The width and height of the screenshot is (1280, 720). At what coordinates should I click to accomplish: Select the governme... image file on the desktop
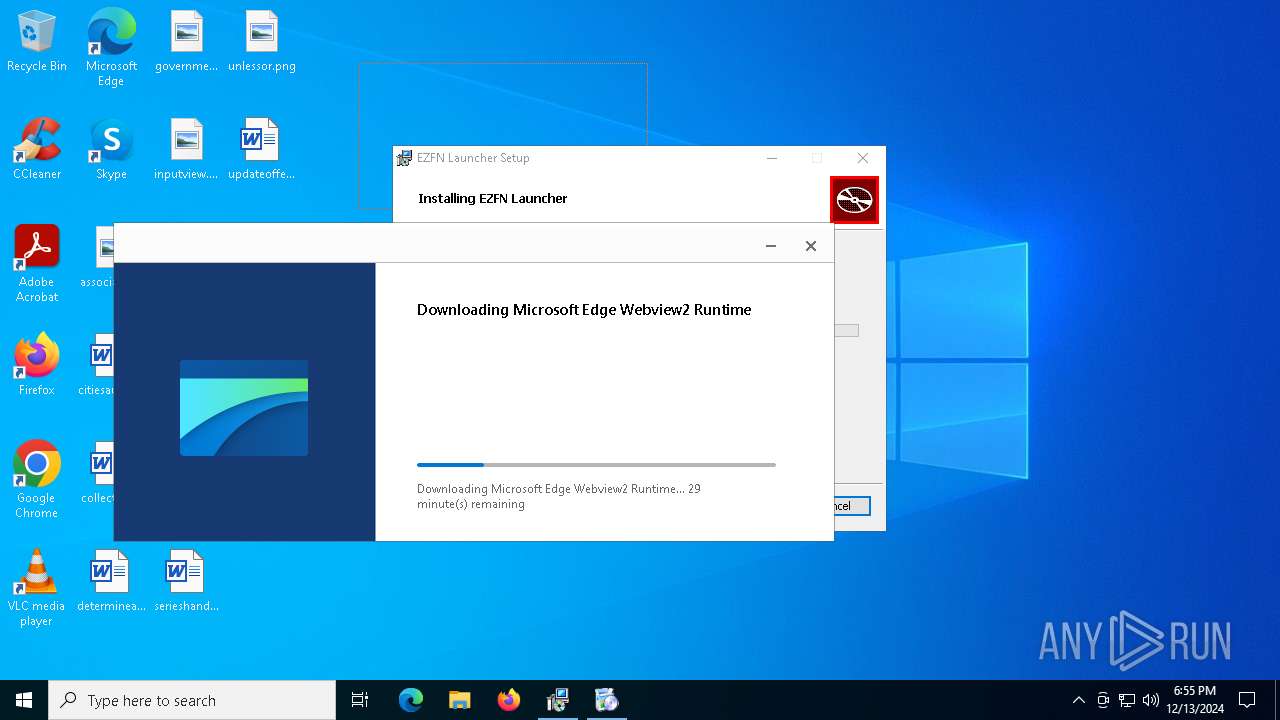(186, 42)
